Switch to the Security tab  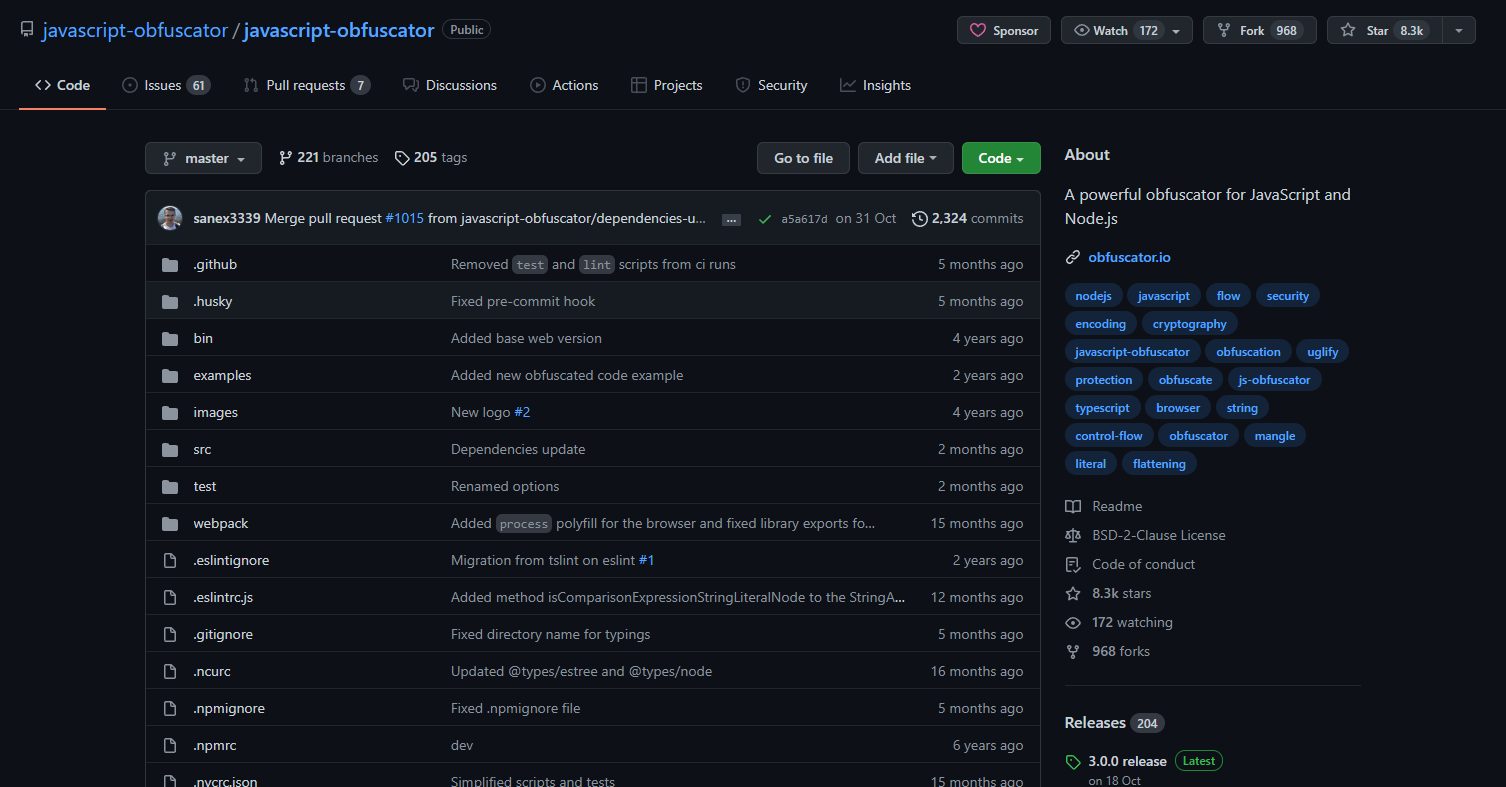771,85
